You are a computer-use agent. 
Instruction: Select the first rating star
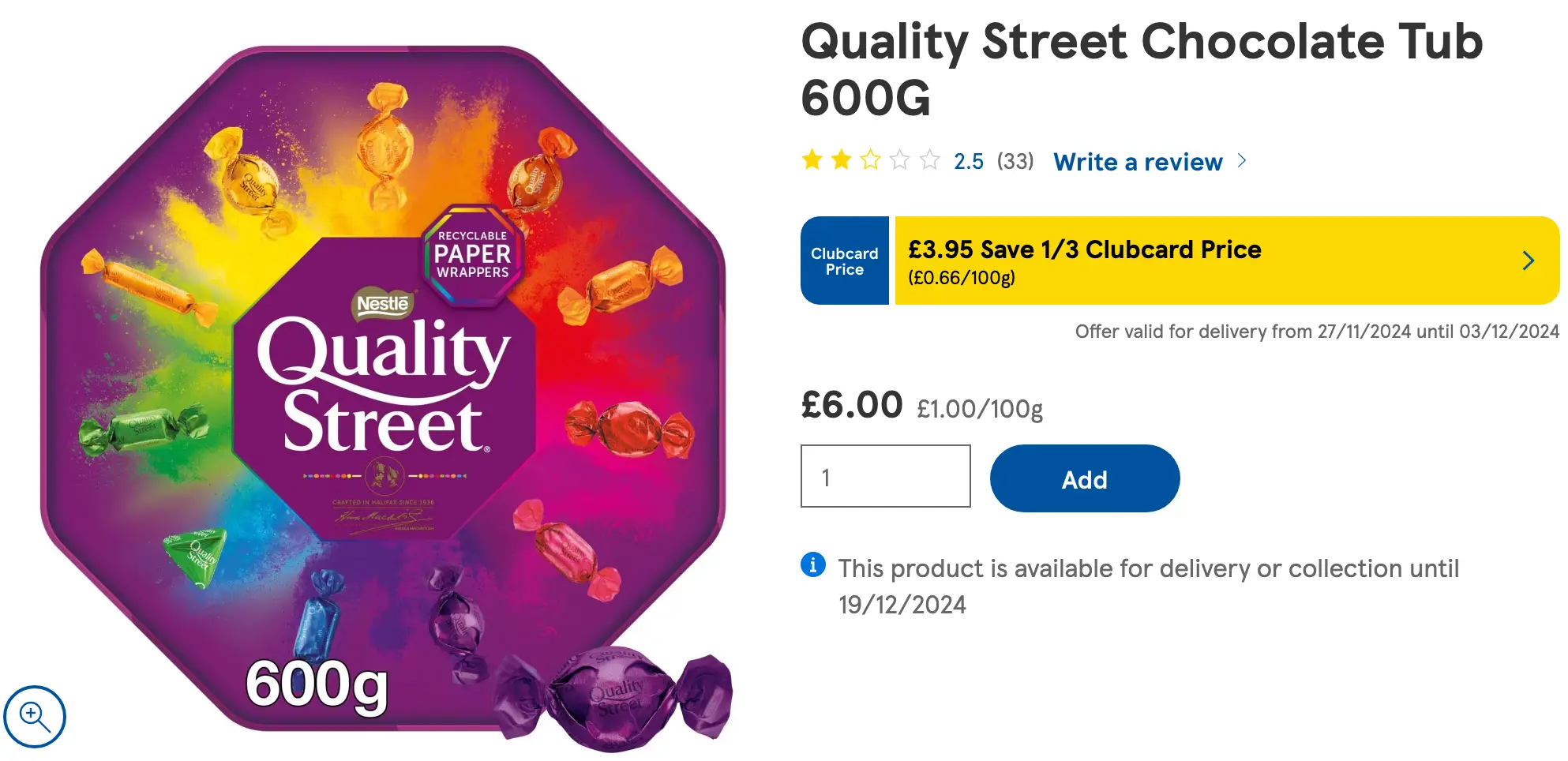coord(814,160)
